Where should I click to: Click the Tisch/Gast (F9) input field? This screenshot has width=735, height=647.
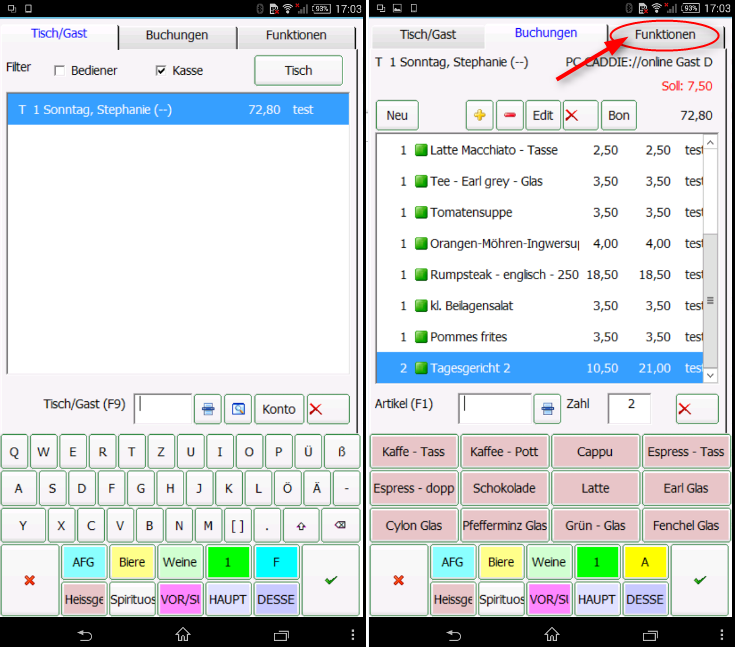point(163,409)
